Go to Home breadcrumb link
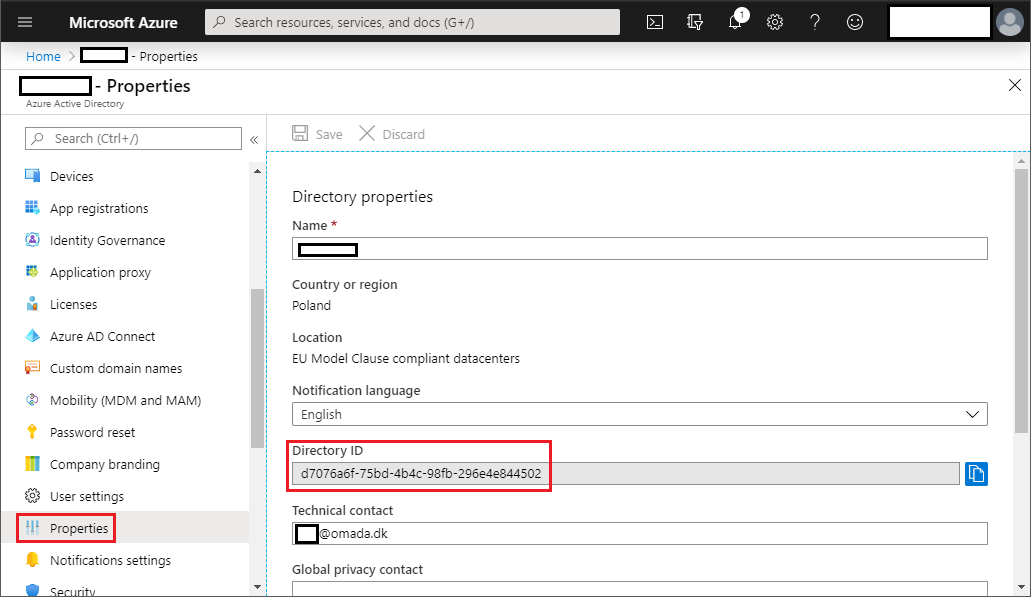The height and width of the screenshot is (597, 1031). pos(43,57)
